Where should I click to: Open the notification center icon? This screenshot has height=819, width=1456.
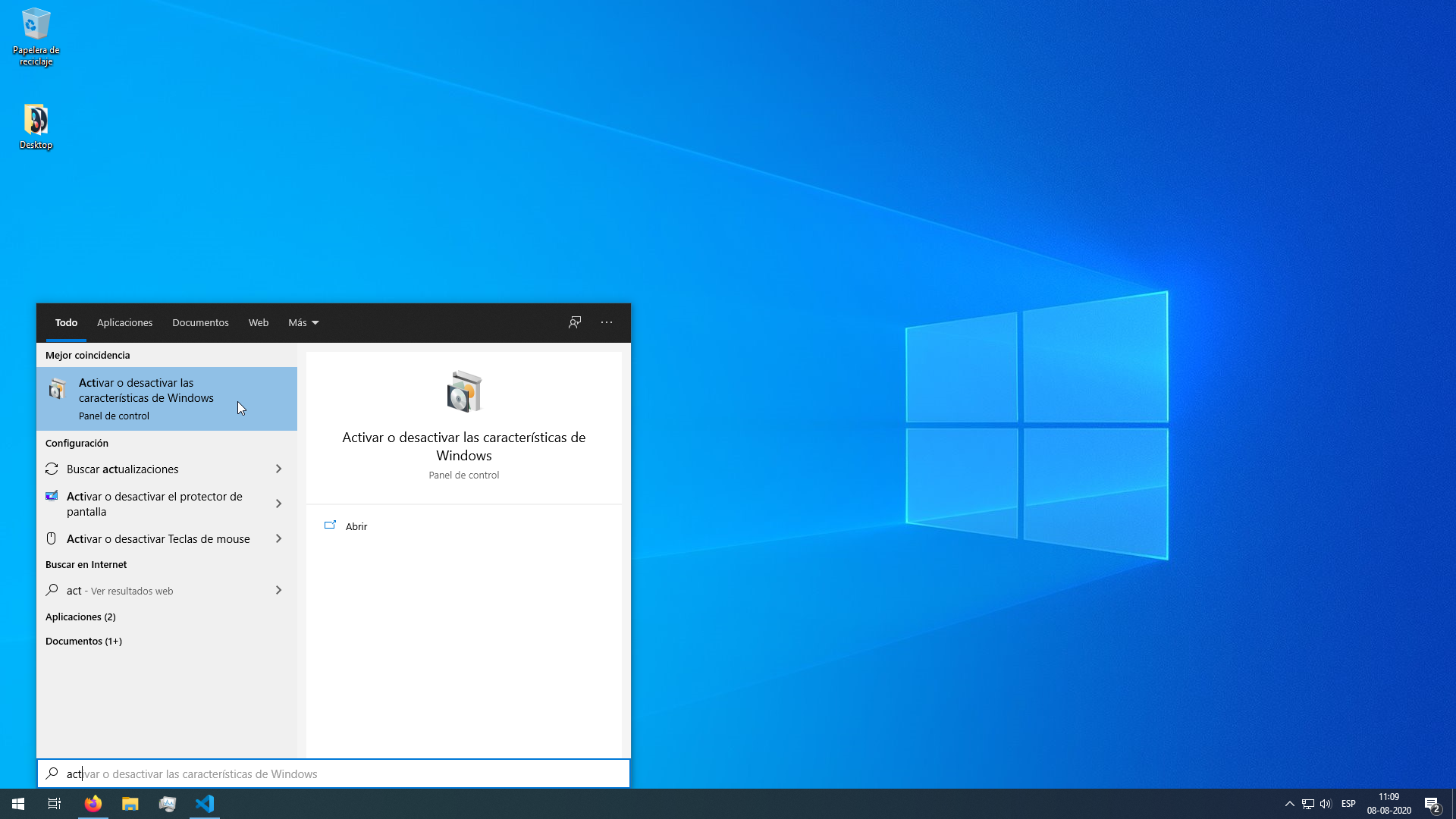click(1432, 804)
